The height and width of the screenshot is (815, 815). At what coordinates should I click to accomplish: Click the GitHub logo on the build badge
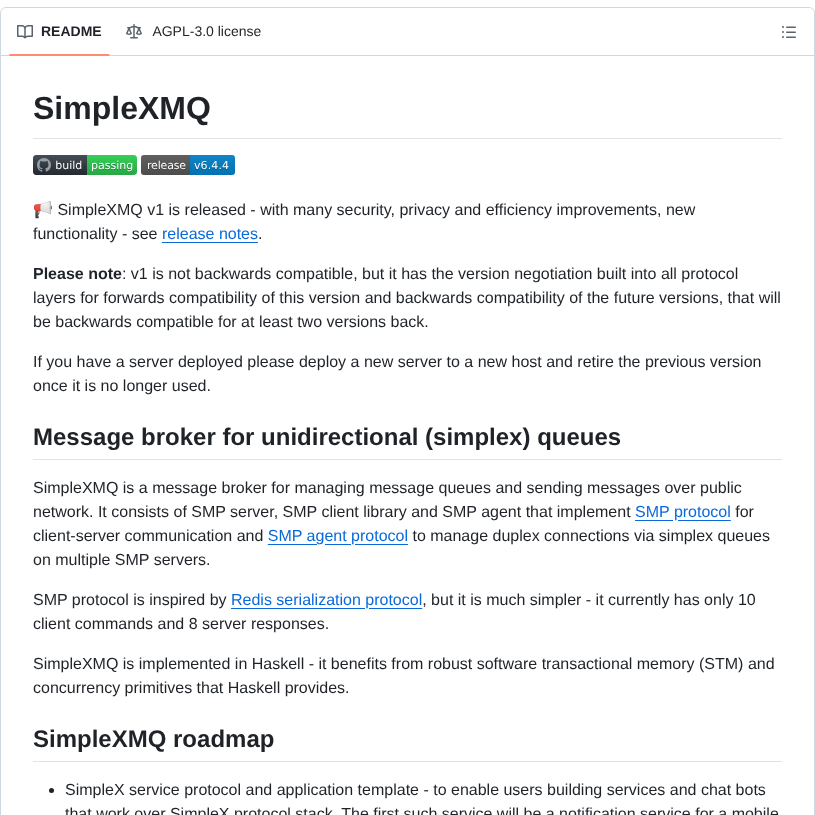click(x=43, y=165)
